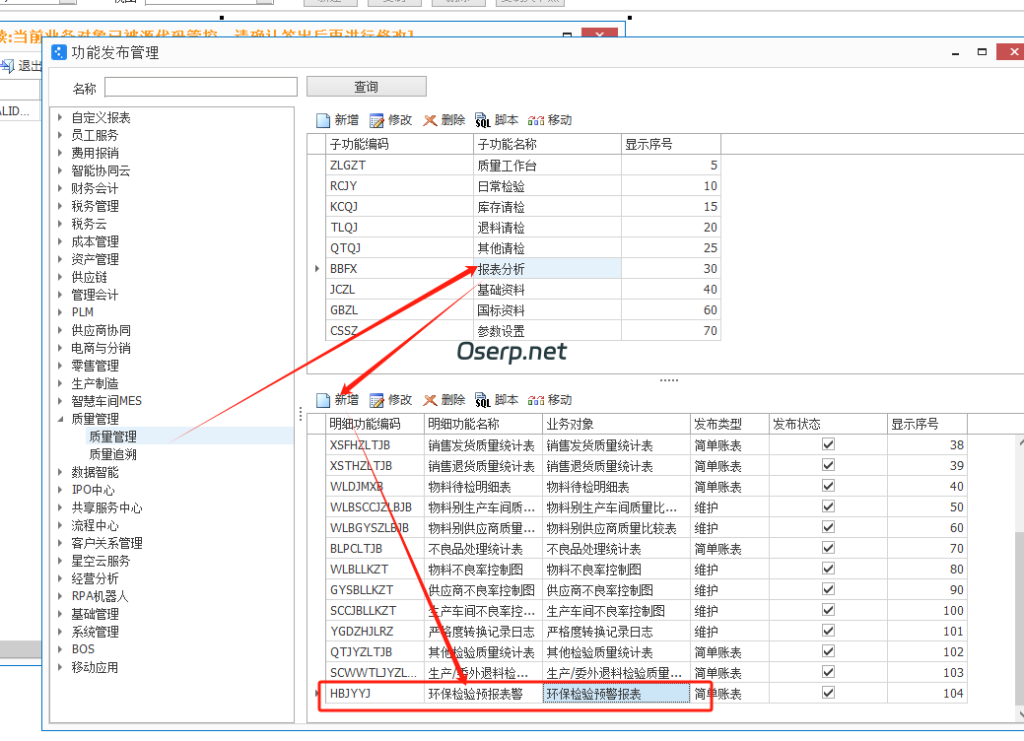The width and height of the screenshot is (1024, 741).
Task: Click the Delete (删除) icon in the upper toolbar
Action: click(447, 119)
